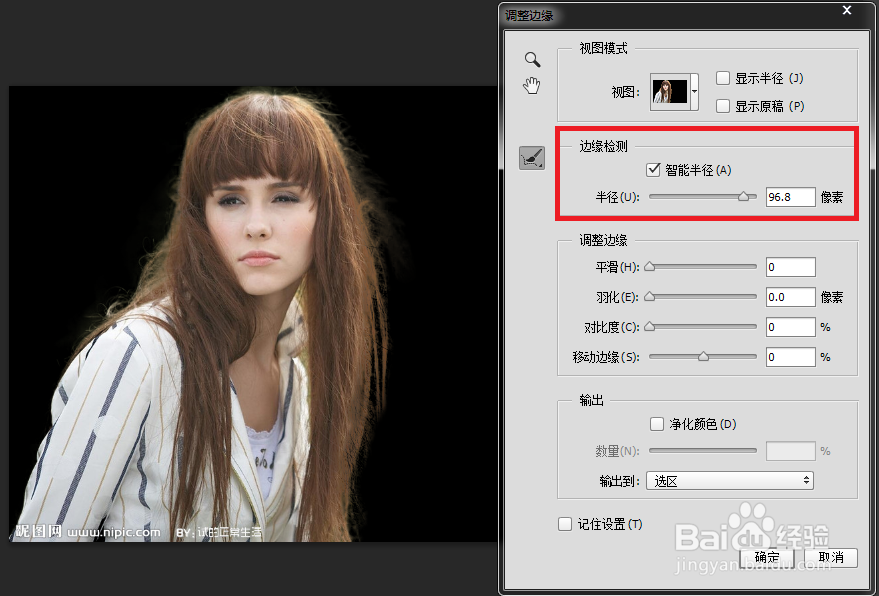Viewport: 879px width, 596px height.
Task: Click the 半径 radius slider handle
Action: pyautogui.click(x=744, y=196)
